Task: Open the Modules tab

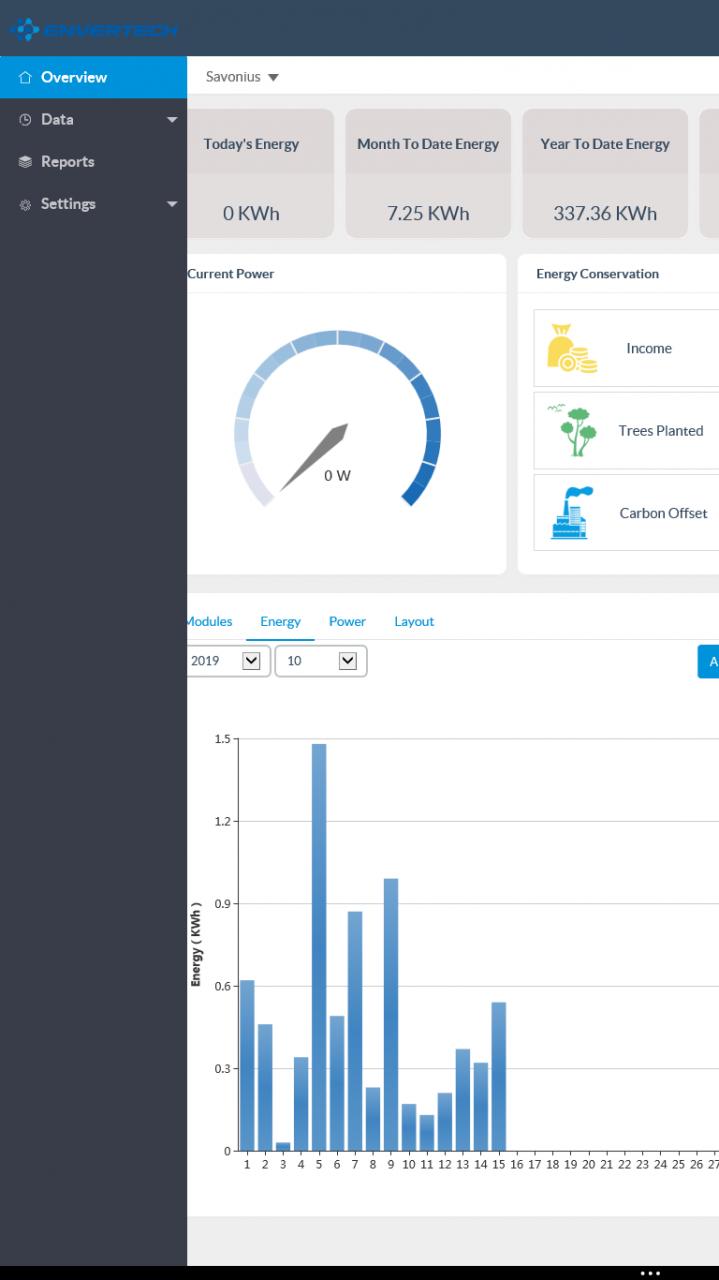Action: (x=210, y=621)
